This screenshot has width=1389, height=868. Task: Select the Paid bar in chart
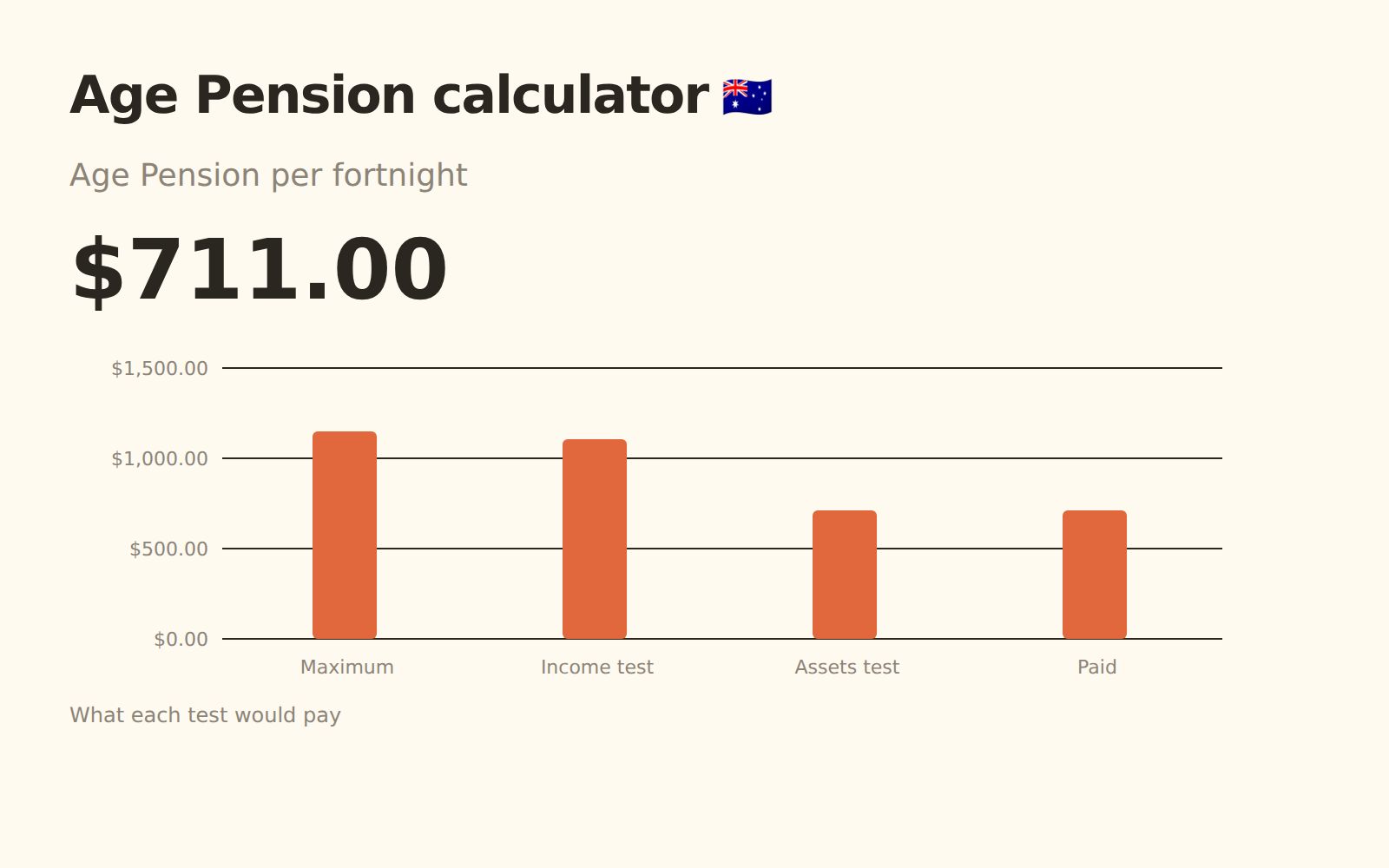[1095, 575]
